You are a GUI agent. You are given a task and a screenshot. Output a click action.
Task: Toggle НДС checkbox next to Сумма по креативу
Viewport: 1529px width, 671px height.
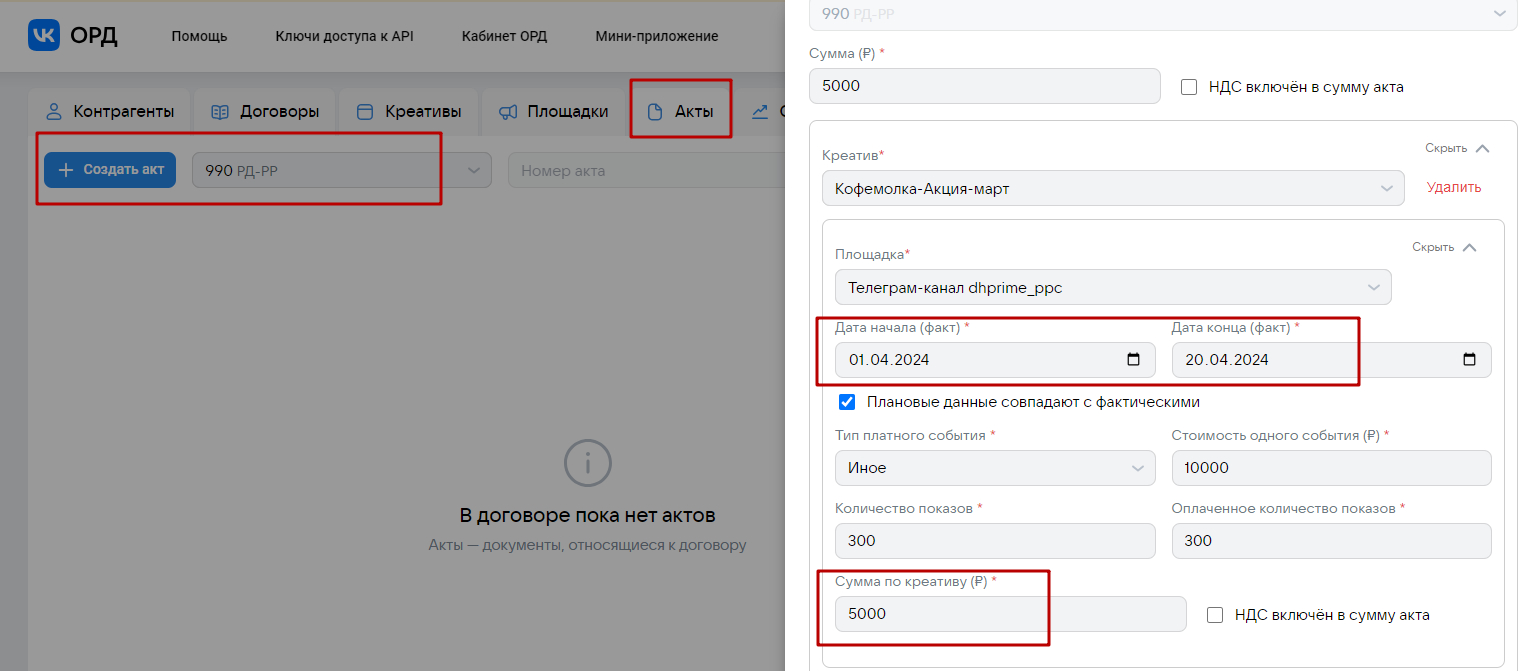[1215, 615]
